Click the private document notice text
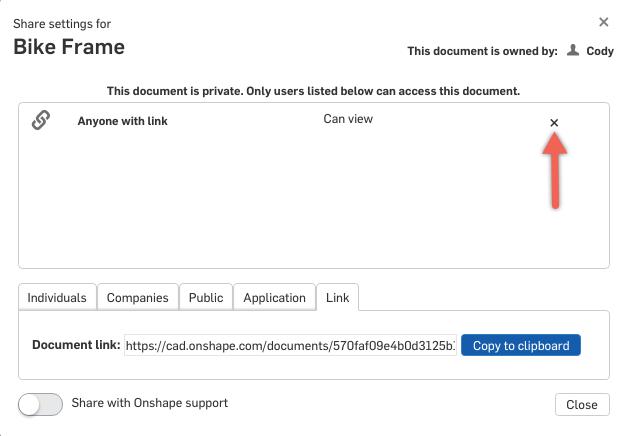This screenshot has width=627, height=436. pyautogui.click(x=313, y=91)
